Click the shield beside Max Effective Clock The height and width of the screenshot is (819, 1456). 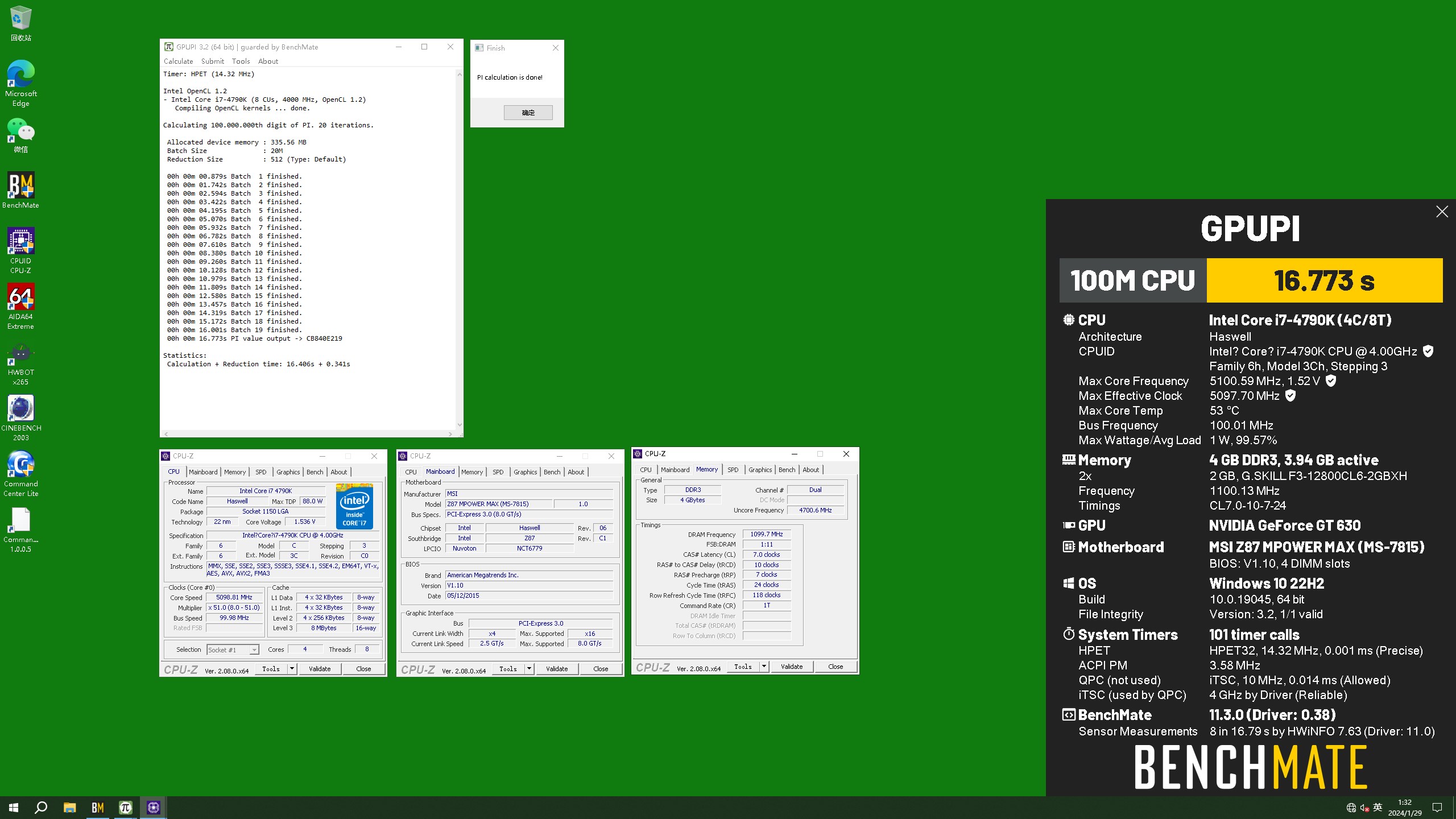tap(1290, 395)
